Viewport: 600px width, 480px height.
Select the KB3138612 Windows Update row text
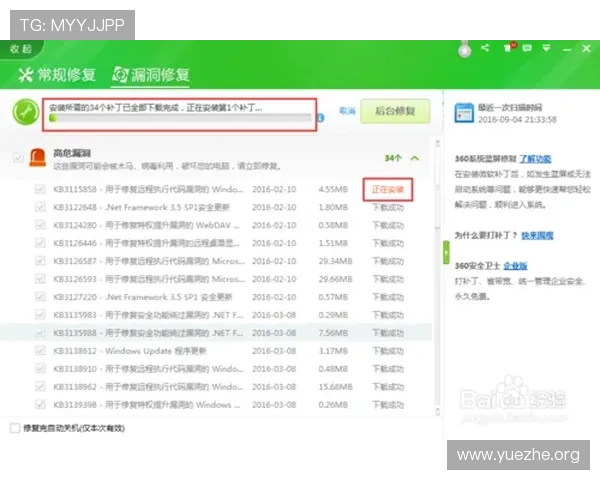130,351
